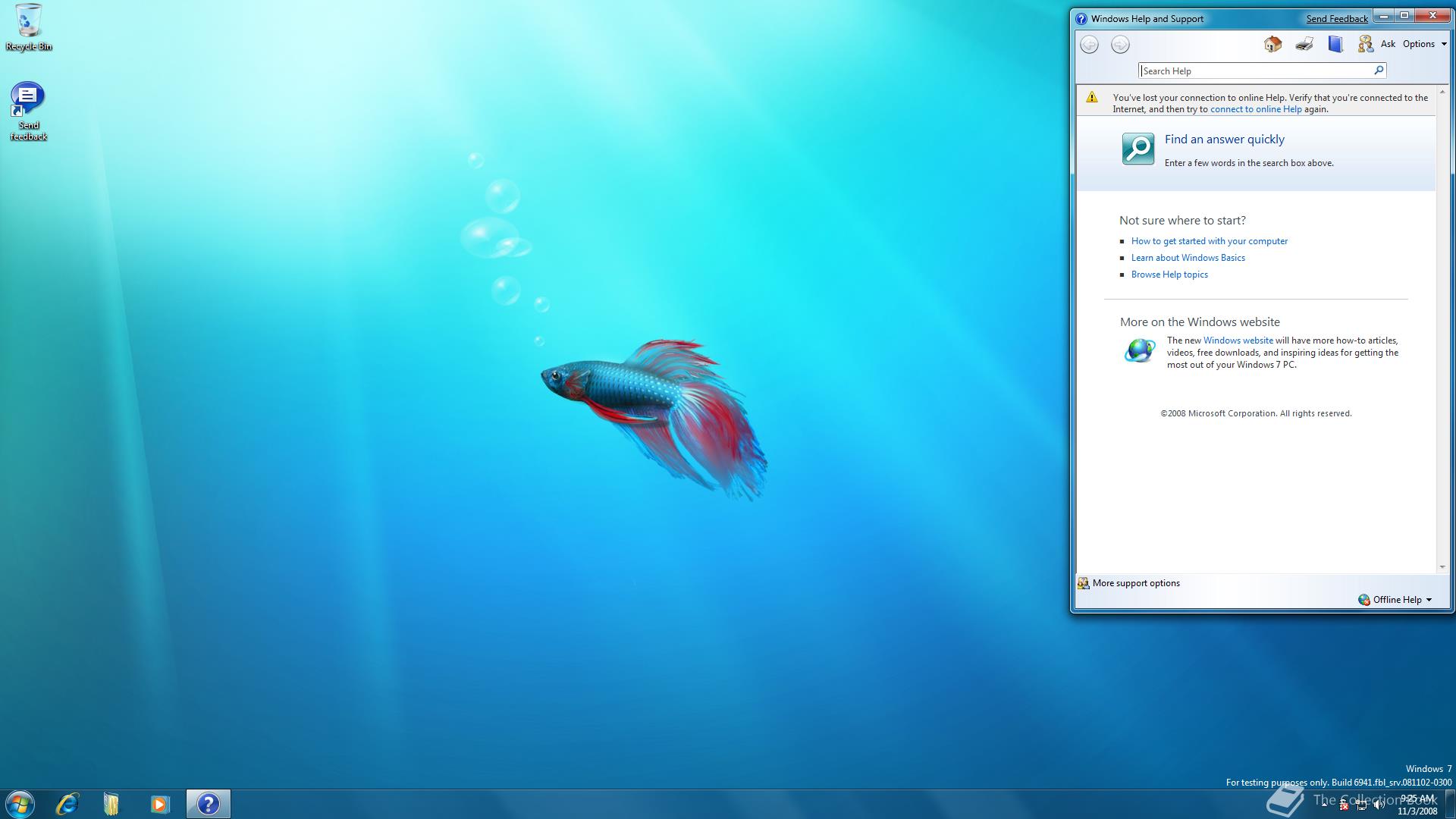Click the Help scrollbar up arrow

point(1442,92)
